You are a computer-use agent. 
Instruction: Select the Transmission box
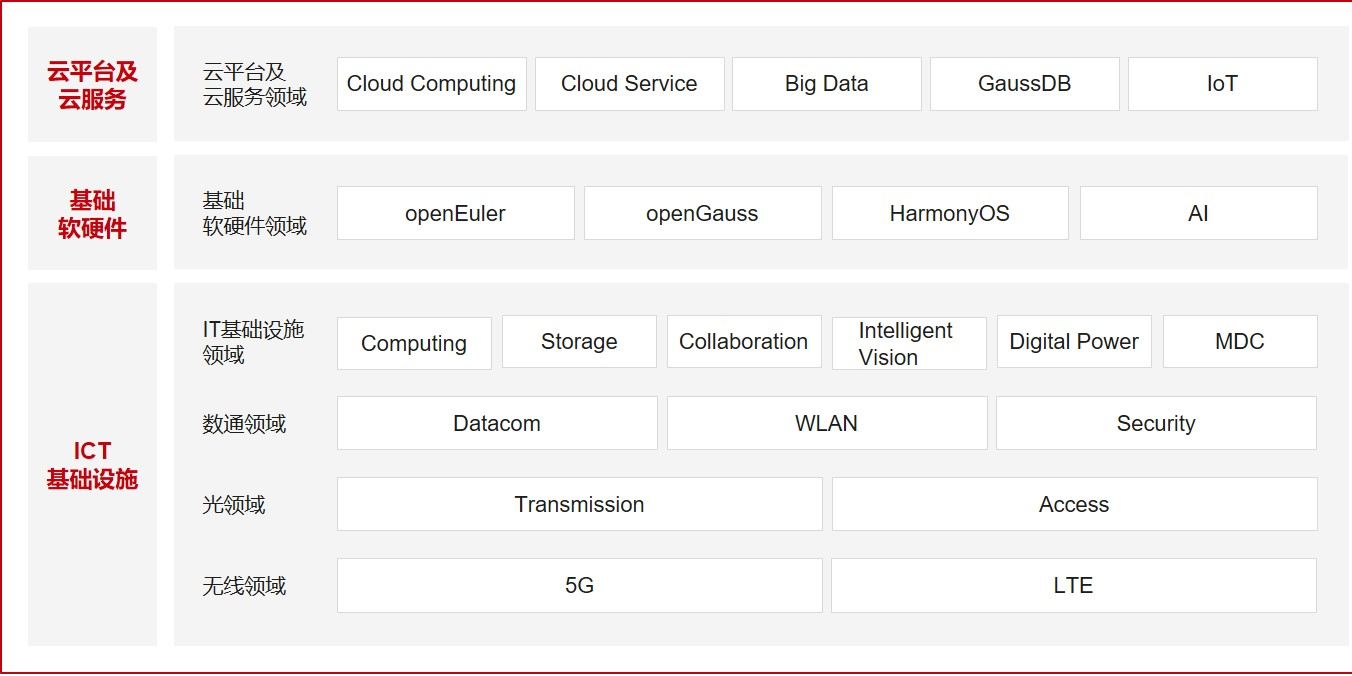579,504
